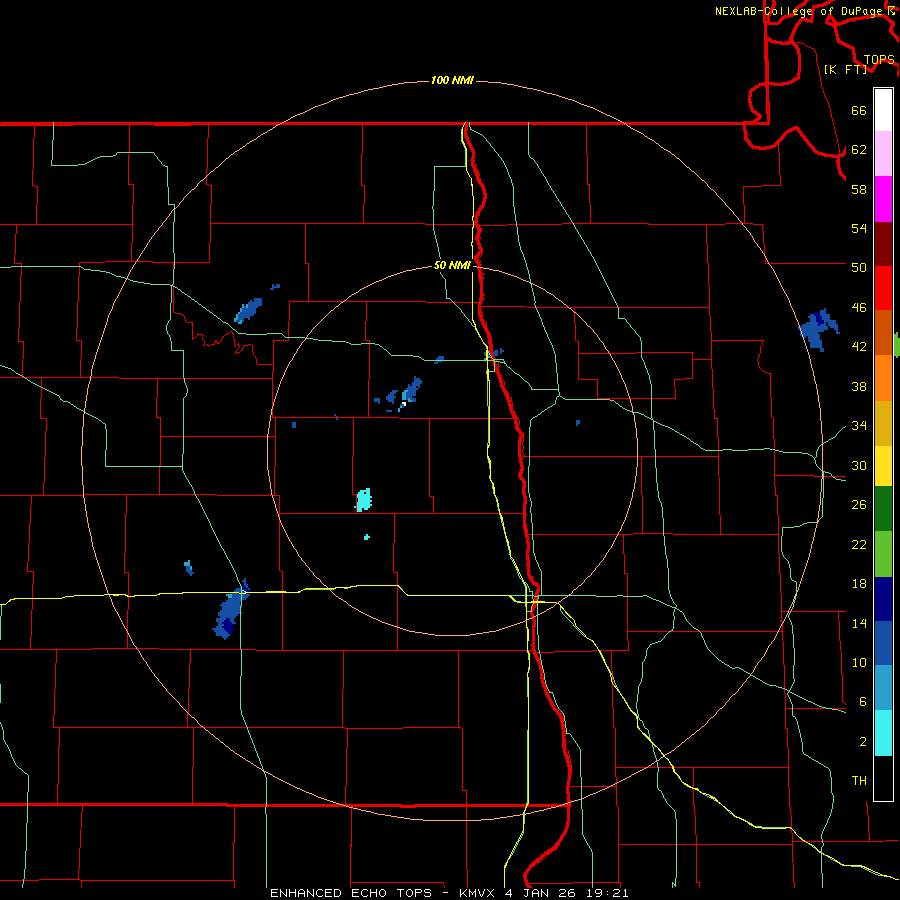
Task: Click the KMVX radar site identifier
Action: (x=476, y=893)
